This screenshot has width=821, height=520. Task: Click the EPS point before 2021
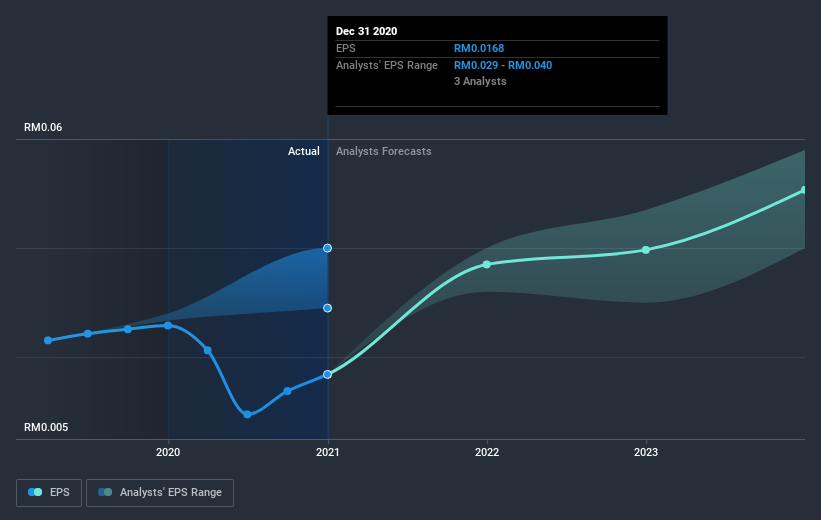pyautogui.click(x=287, y=391)
